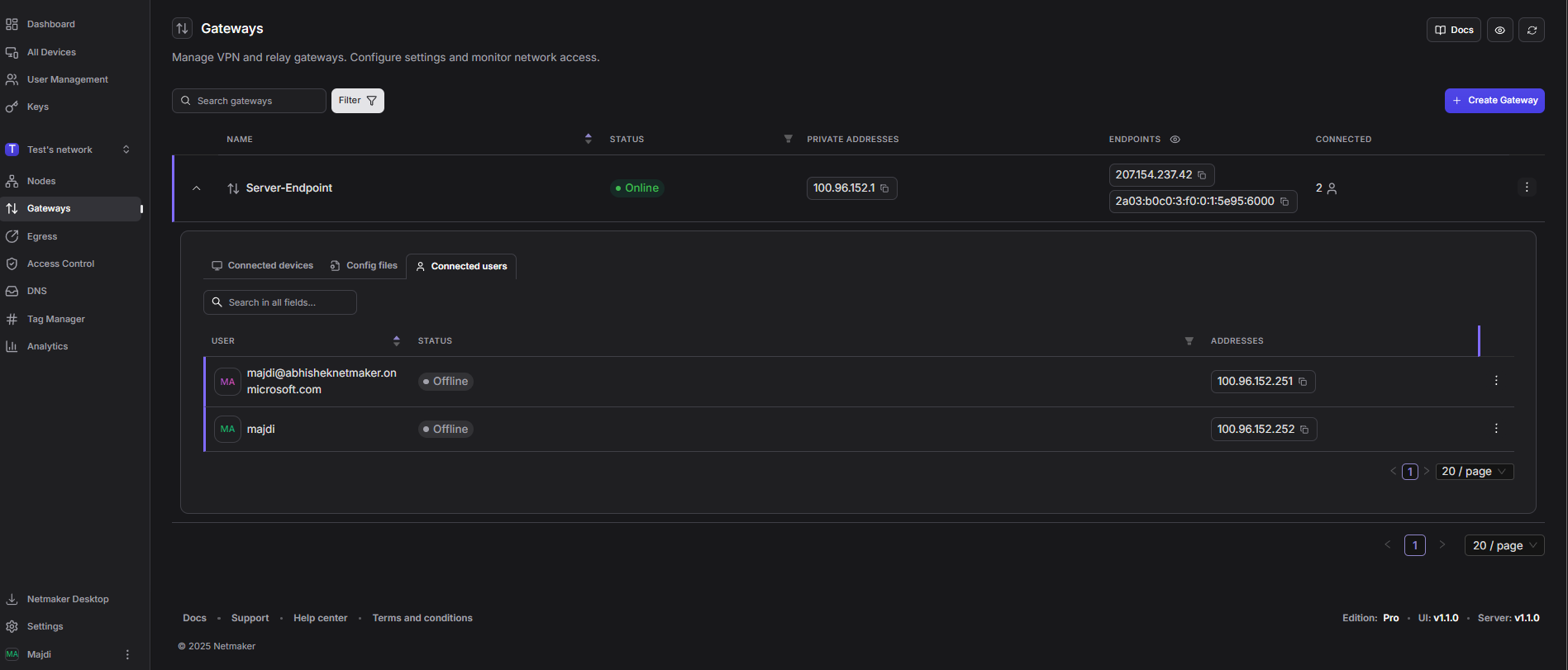Click the Create Gateway button
Screen dimensions: 1568x670
tap(1494, 101)
